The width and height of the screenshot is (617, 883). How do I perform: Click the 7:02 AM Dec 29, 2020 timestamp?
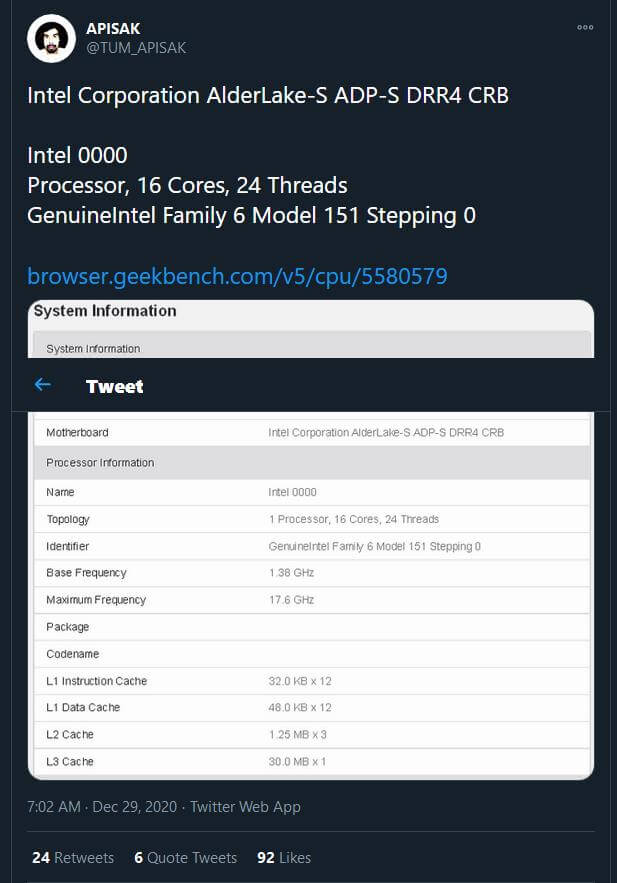(102, 806)
